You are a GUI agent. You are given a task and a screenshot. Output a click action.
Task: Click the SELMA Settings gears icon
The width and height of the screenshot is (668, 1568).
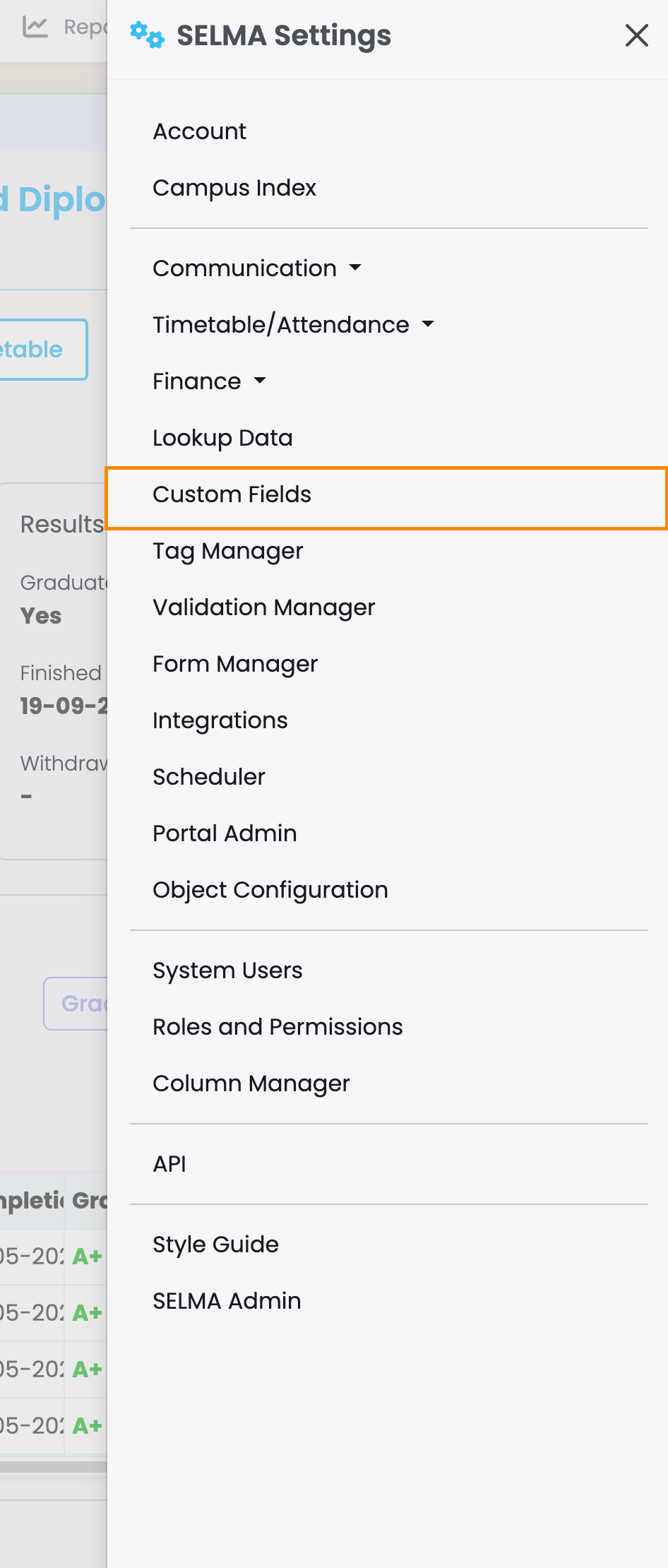point(147,35)
